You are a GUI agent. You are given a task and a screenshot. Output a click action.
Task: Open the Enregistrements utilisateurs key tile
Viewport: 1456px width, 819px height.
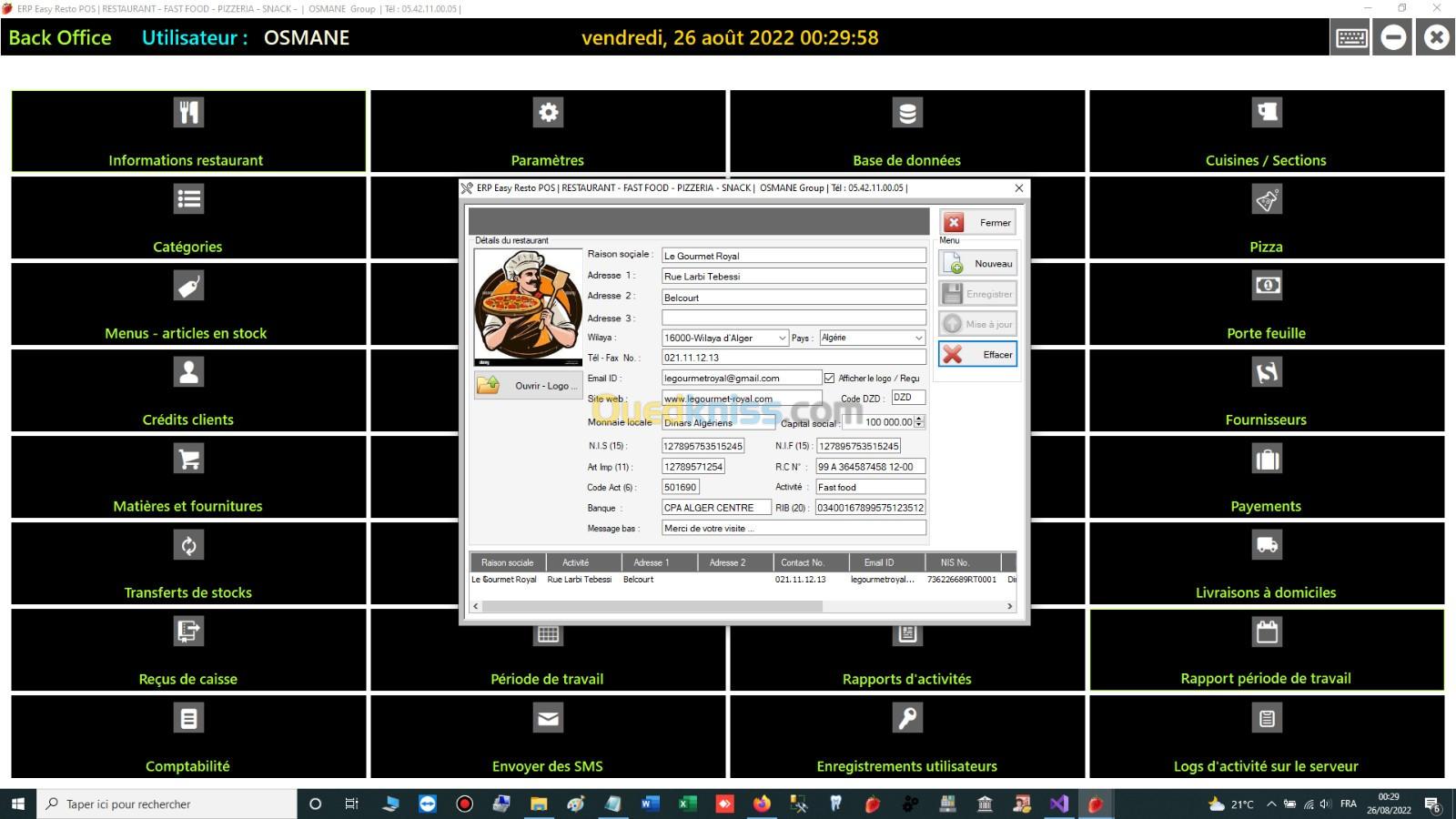click(907, 737)
